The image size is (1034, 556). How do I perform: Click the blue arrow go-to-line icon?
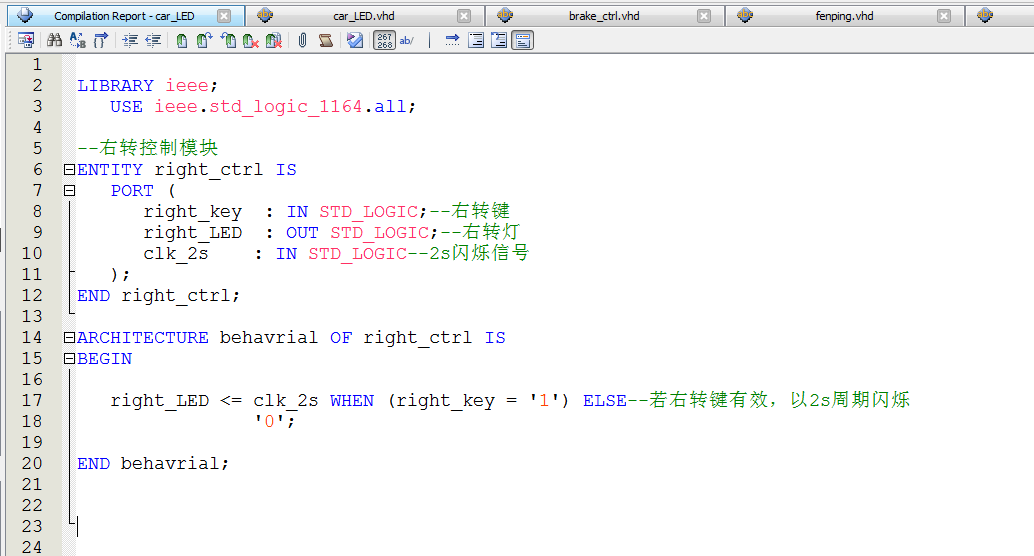click(x=452, y=41)
